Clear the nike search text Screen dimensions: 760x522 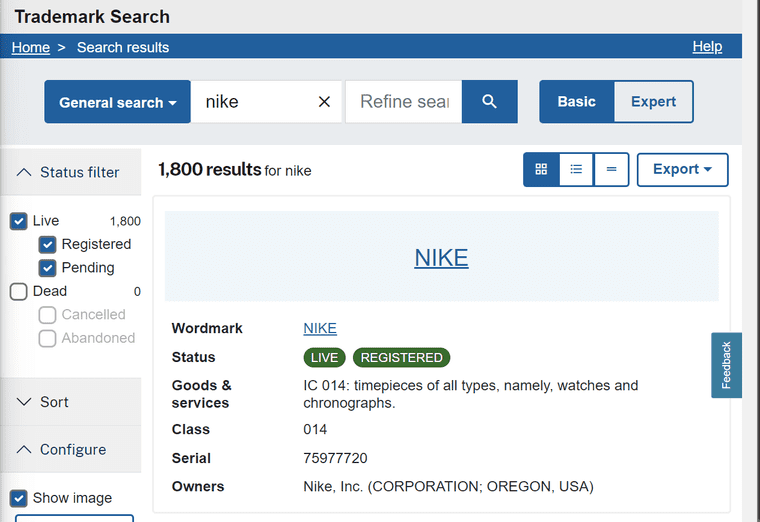324,102
